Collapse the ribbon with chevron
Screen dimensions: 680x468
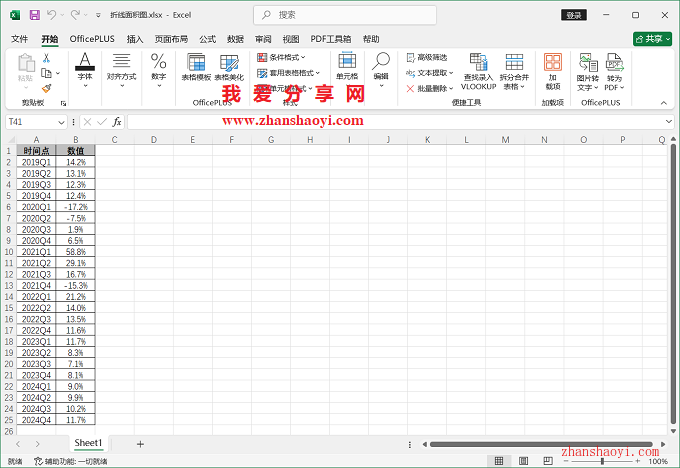click(664, 103)
